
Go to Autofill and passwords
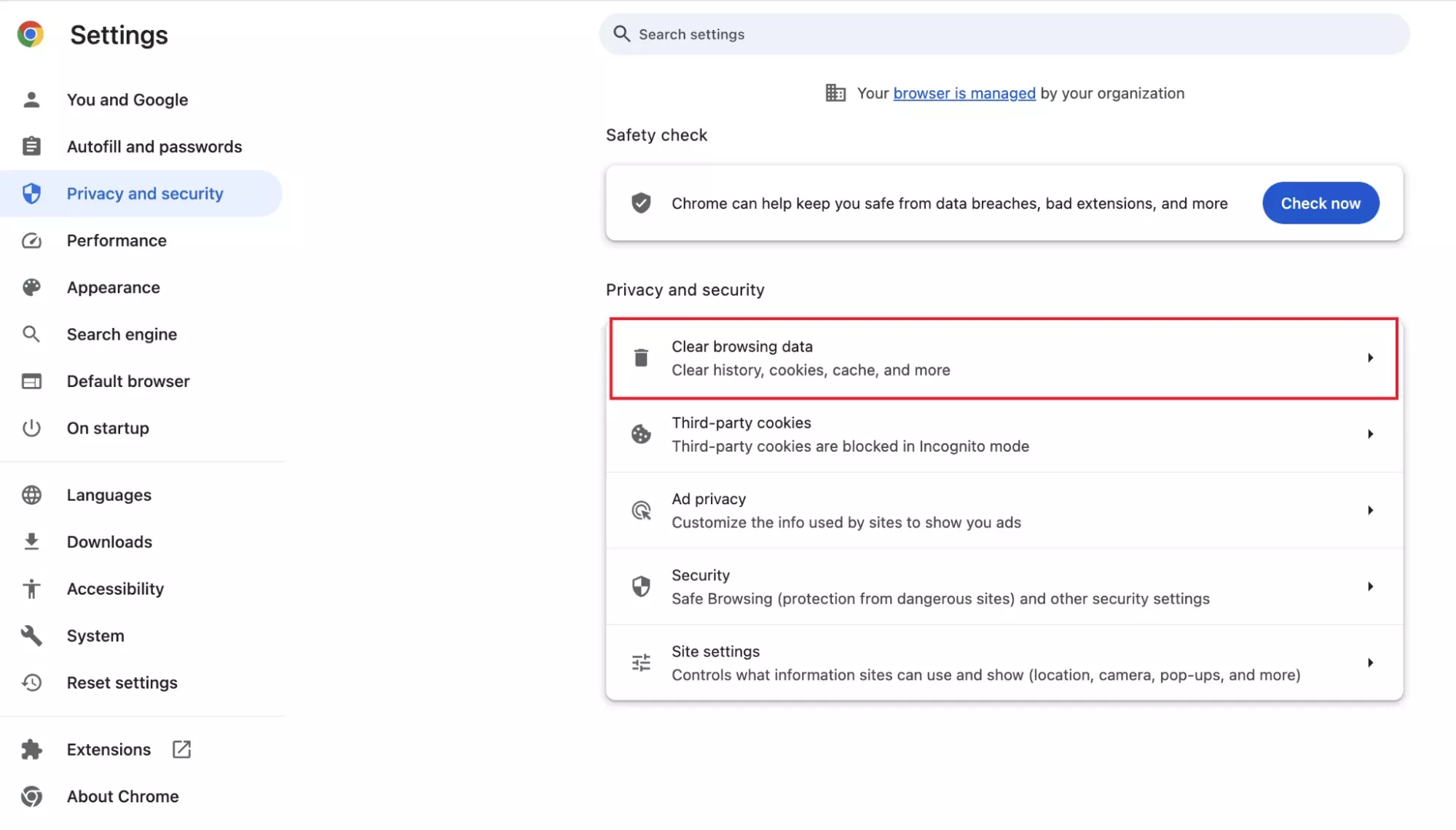pos(154,146)
